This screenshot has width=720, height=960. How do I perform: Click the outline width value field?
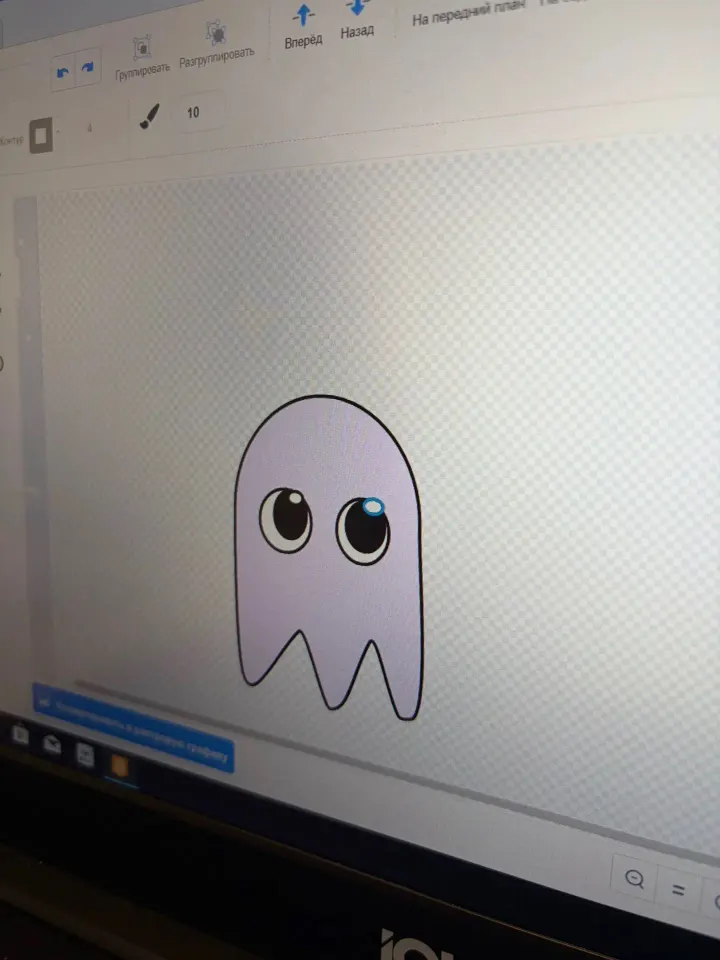point(89,129)
